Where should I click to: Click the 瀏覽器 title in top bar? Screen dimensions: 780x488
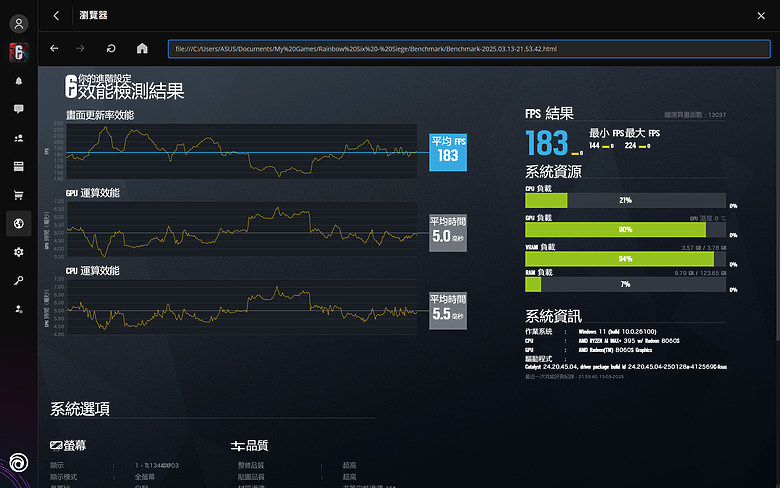(93, 15)
